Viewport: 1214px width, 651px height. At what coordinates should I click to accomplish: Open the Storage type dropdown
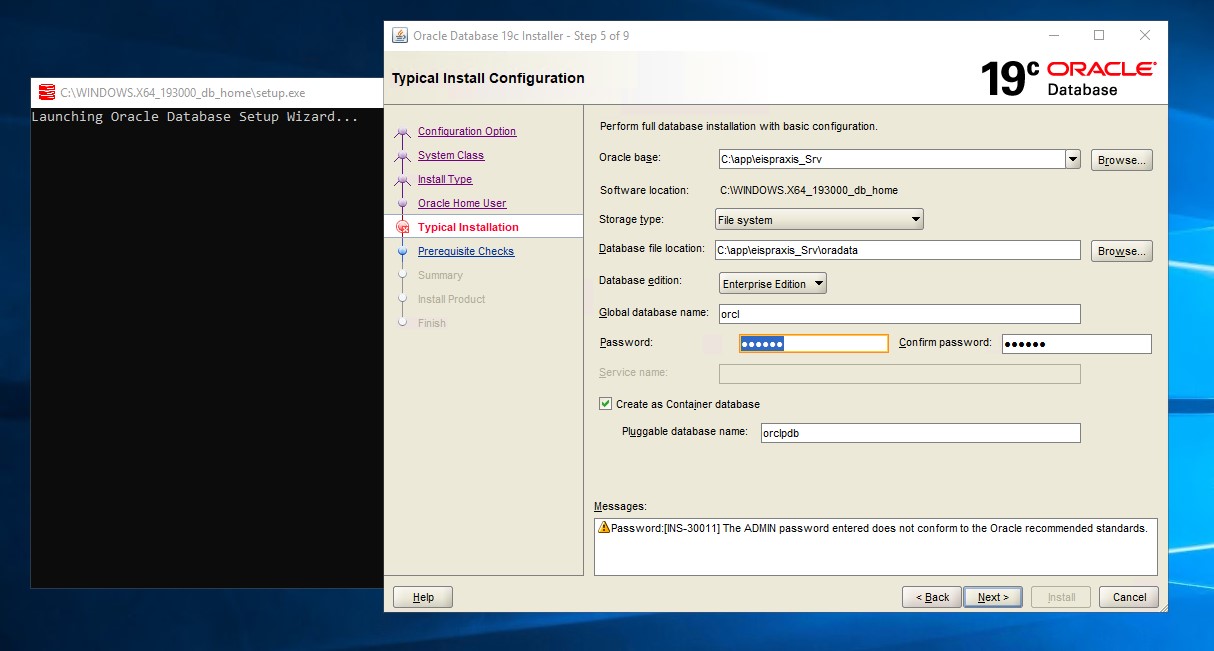(819, 220)
